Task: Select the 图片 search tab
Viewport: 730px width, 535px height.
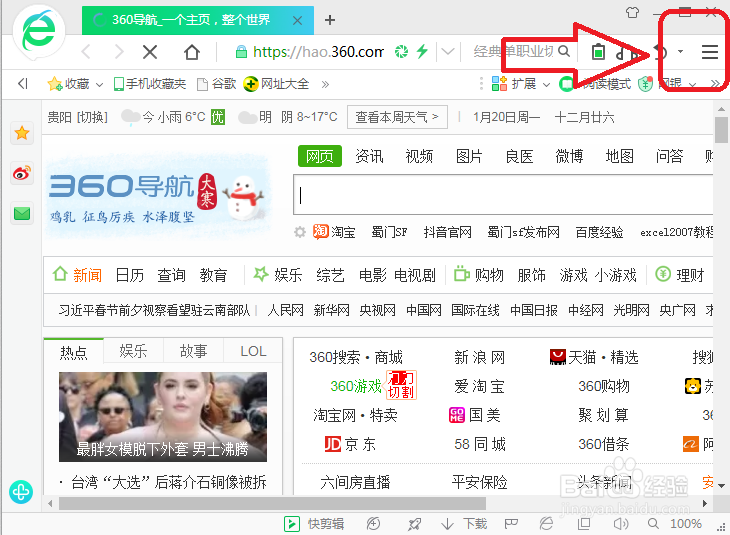Action: (x=469, y=156)
